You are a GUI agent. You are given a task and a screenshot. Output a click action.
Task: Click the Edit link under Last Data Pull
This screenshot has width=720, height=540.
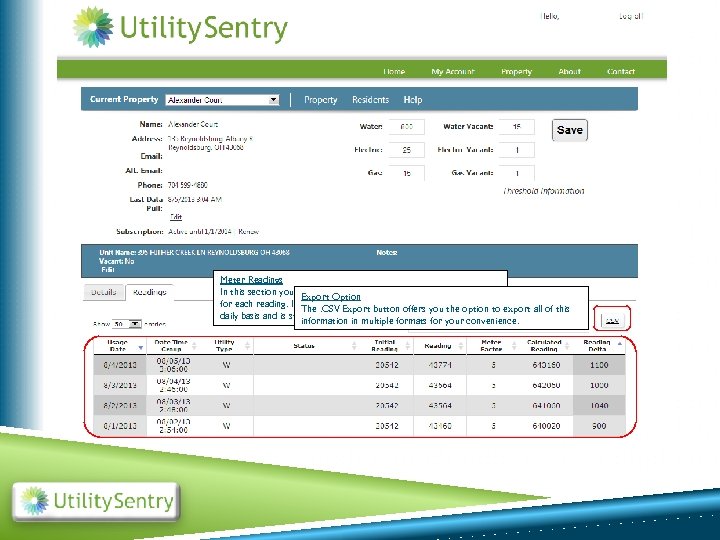pos(176,216)
